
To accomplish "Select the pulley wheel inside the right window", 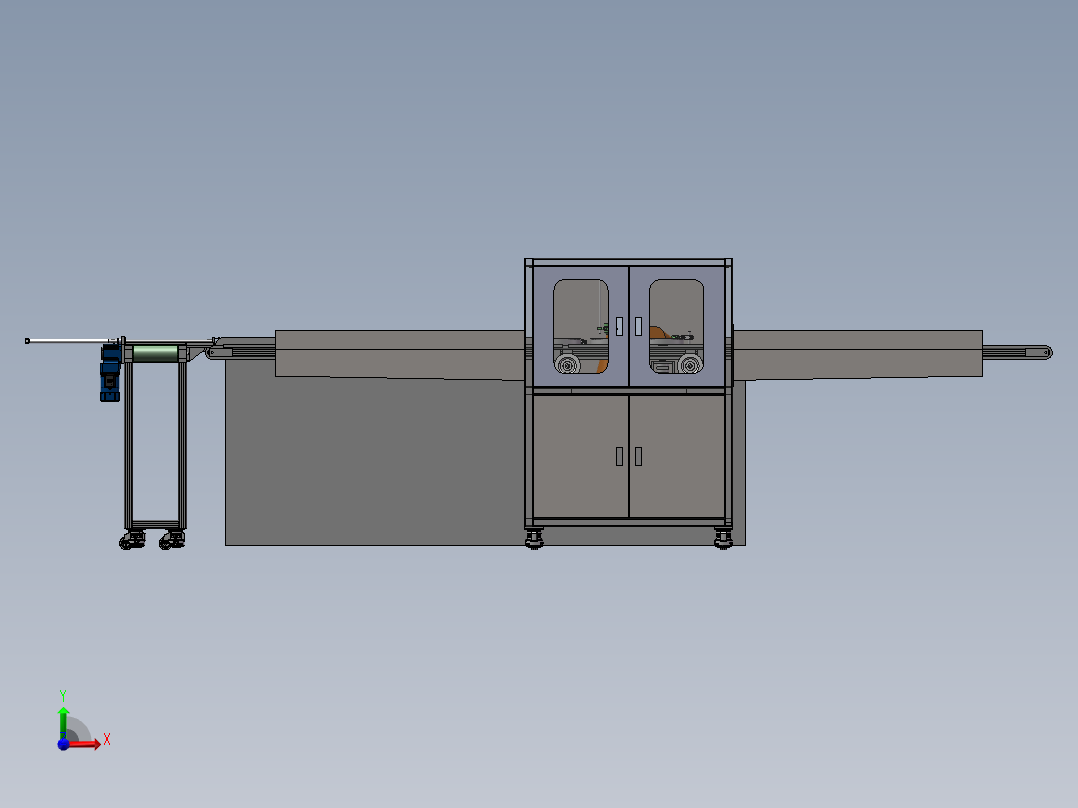I will coord(688,365).
